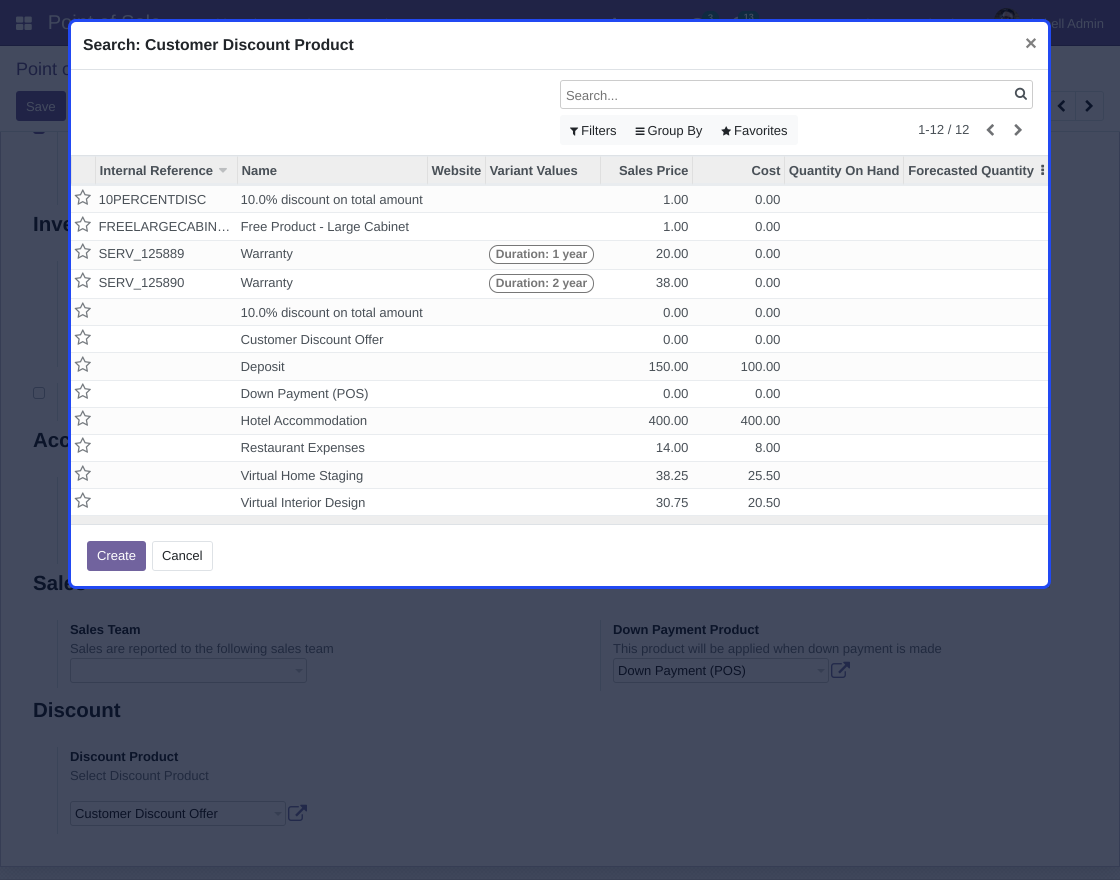The image size is (1120, 880).
Task: Open external link for Discount Product
Action: pyautogui.click(x=297, y=813)
